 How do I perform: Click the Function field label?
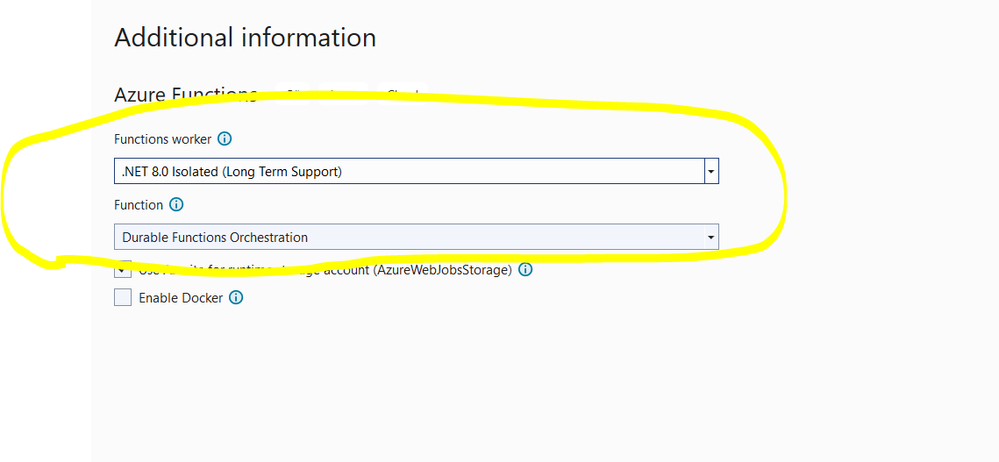[x=138, y=205]
